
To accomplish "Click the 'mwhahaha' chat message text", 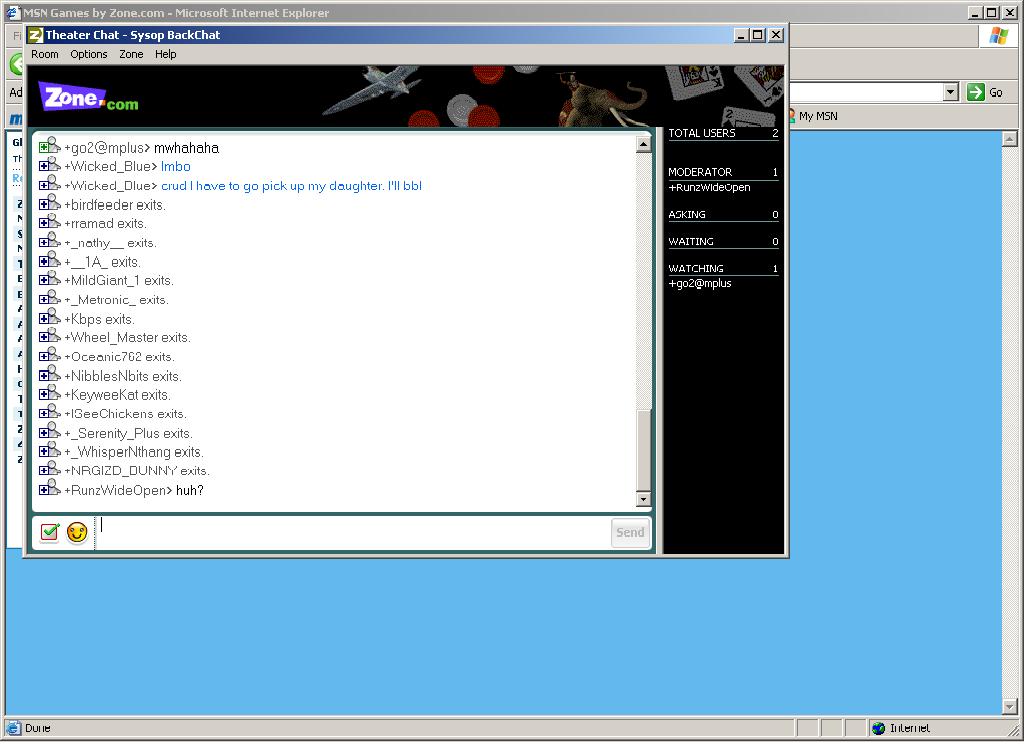I will coord(186,148).
